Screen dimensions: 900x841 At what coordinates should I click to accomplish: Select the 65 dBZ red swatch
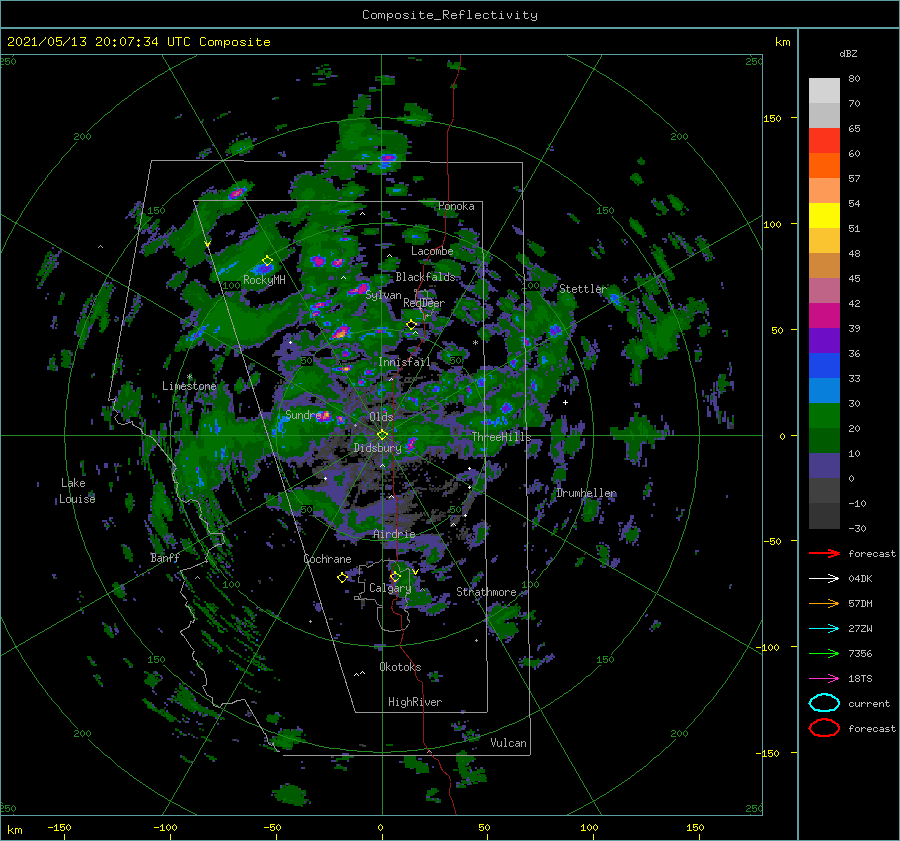(824, 140)
